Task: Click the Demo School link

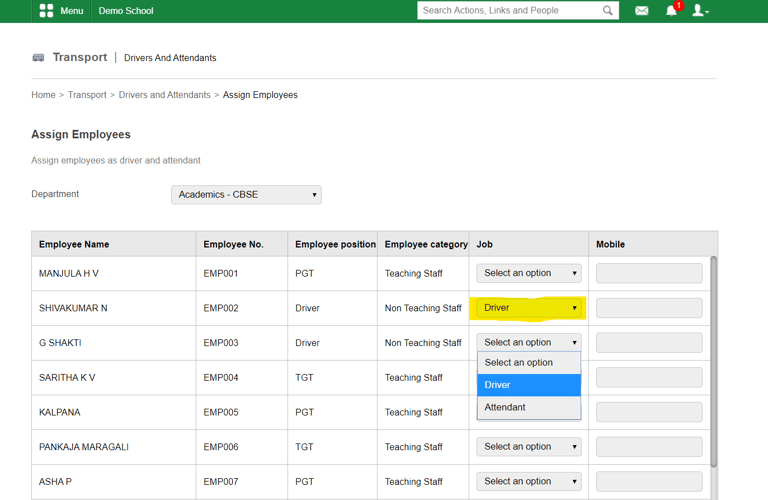Action: pos(126,11)
